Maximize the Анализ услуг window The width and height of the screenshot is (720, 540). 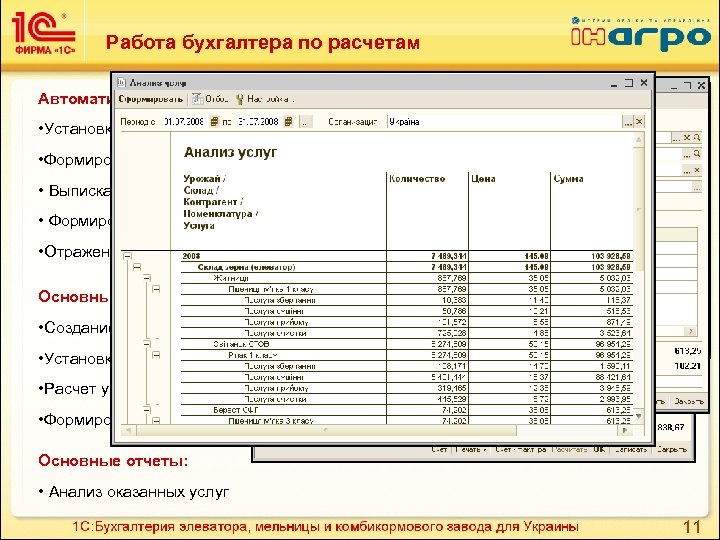pyautogui.click(x=629, y=83)
